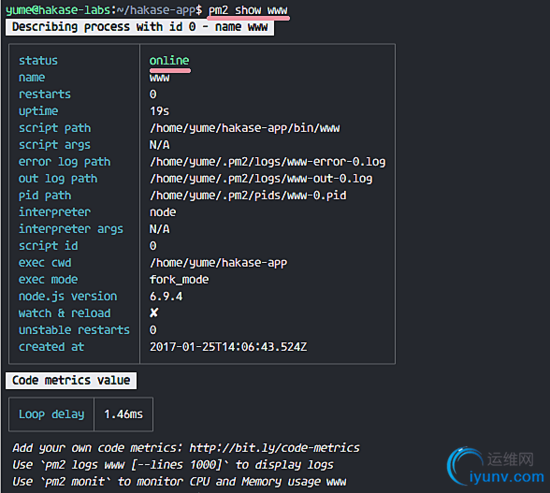
Task: Select the exec cwd value /home/yume/hakase-app
Action: 219,263
